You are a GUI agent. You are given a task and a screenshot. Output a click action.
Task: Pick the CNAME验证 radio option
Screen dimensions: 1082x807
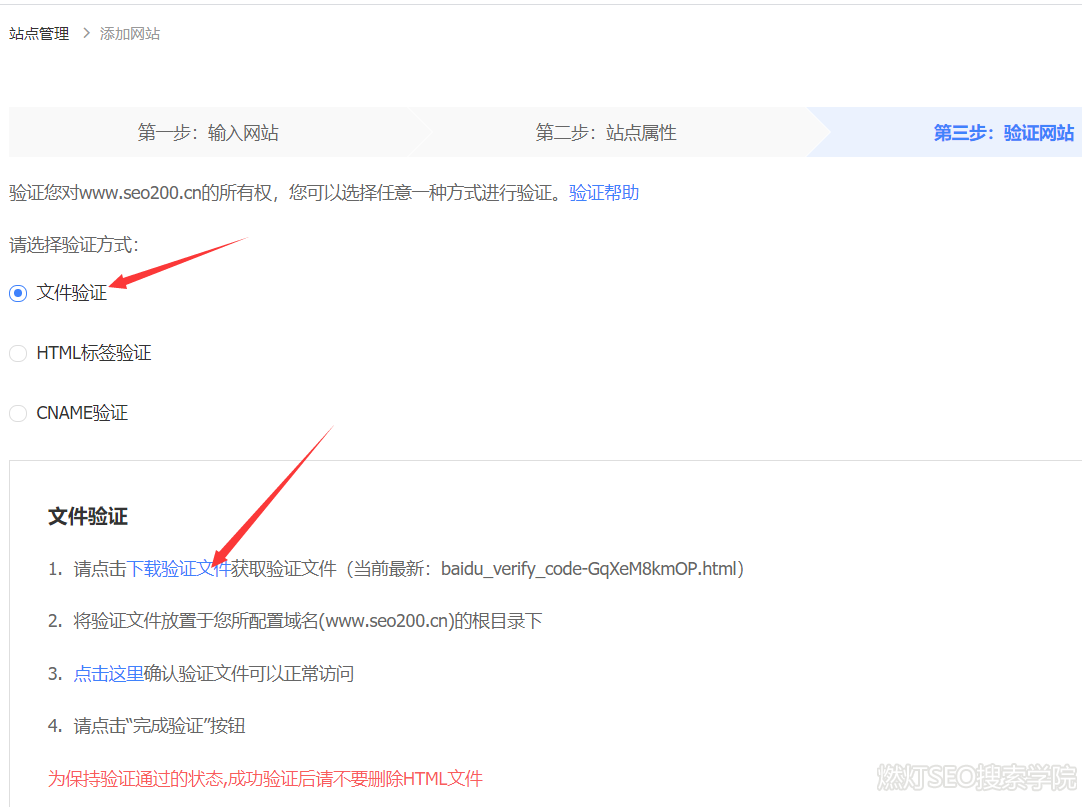tap(18, 414)
